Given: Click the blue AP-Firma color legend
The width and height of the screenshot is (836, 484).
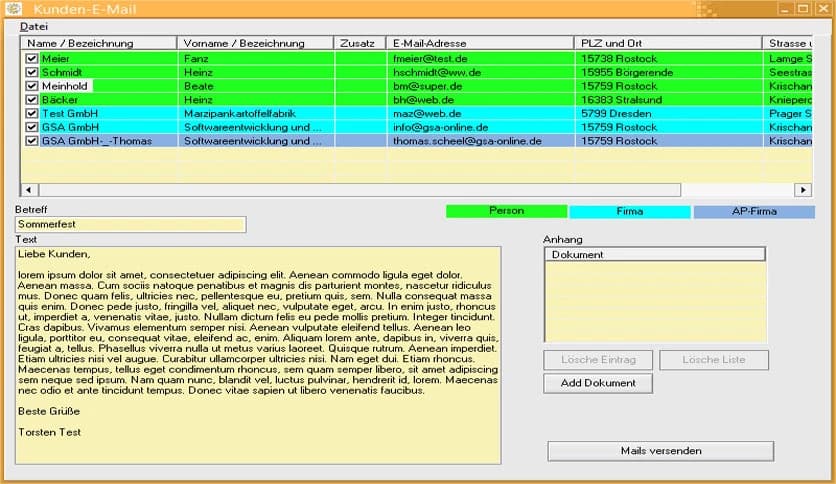Looking at the screenshot, I should click(x=754, y=211).
